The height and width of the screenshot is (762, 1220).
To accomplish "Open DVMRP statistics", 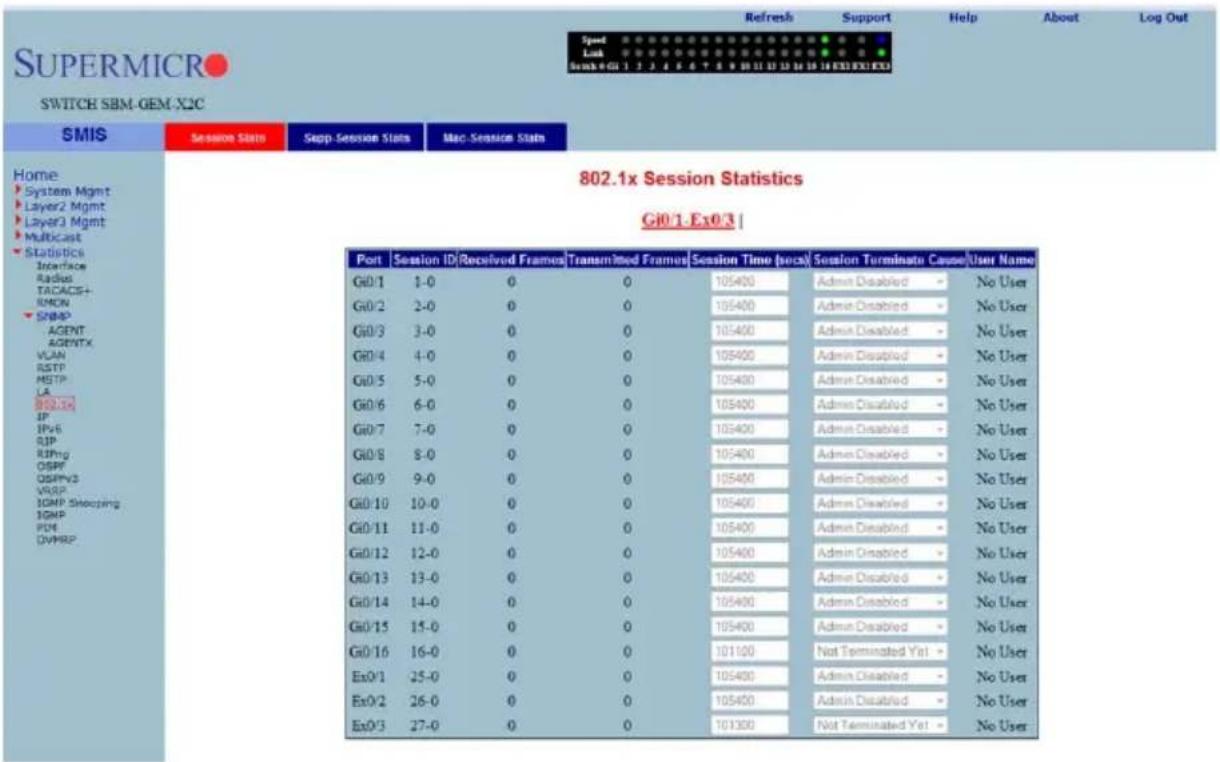I will (x=54, y=538).
